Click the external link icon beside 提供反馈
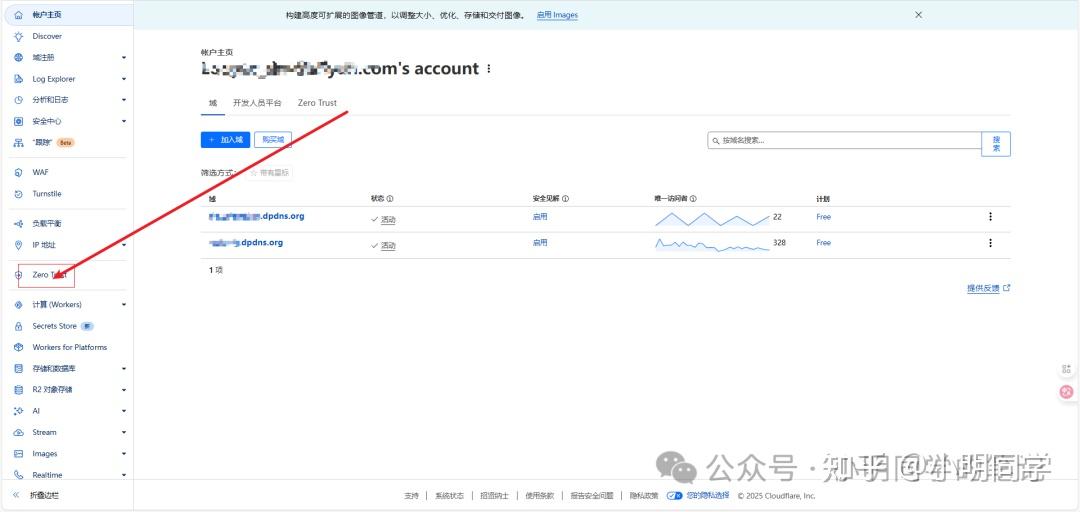This screenshot has height=512, width=1080. pyautogui.click(x=1006, y=288)
